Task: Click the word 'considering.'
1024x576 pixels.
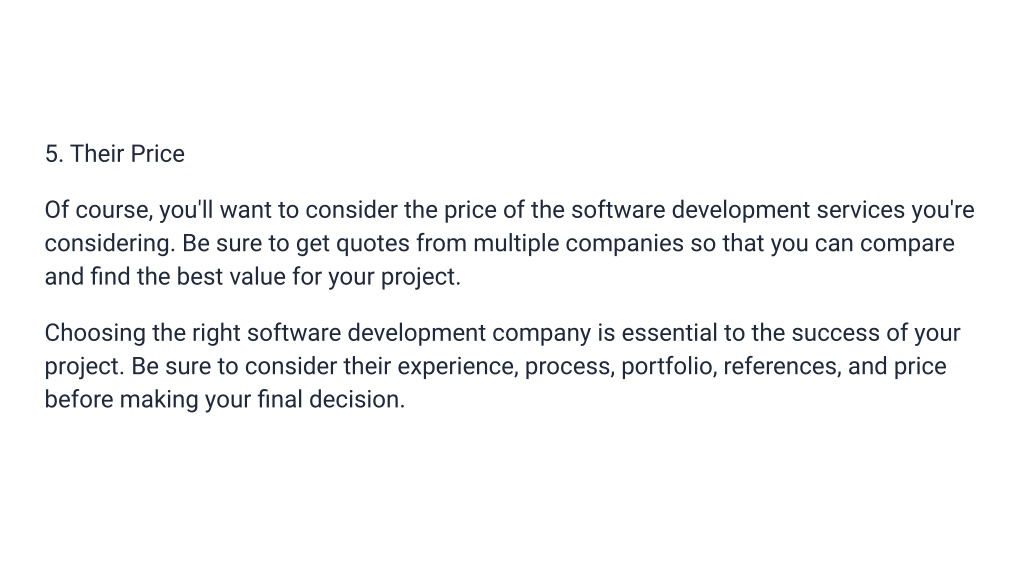Action: (110, 244)
